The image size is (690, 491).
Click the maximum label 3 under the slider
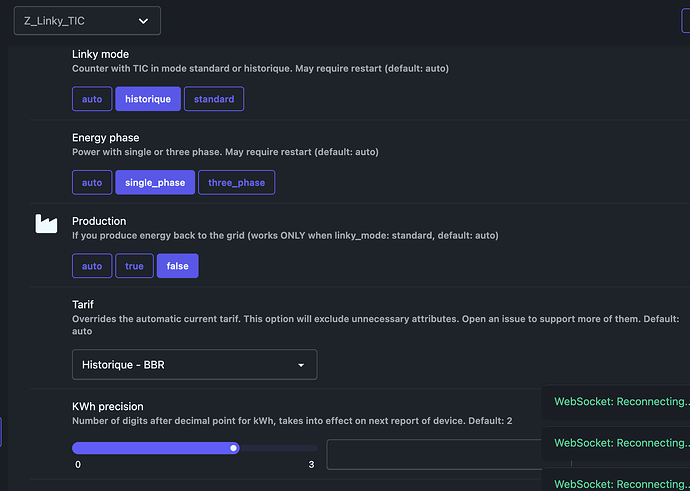[312, 465]
